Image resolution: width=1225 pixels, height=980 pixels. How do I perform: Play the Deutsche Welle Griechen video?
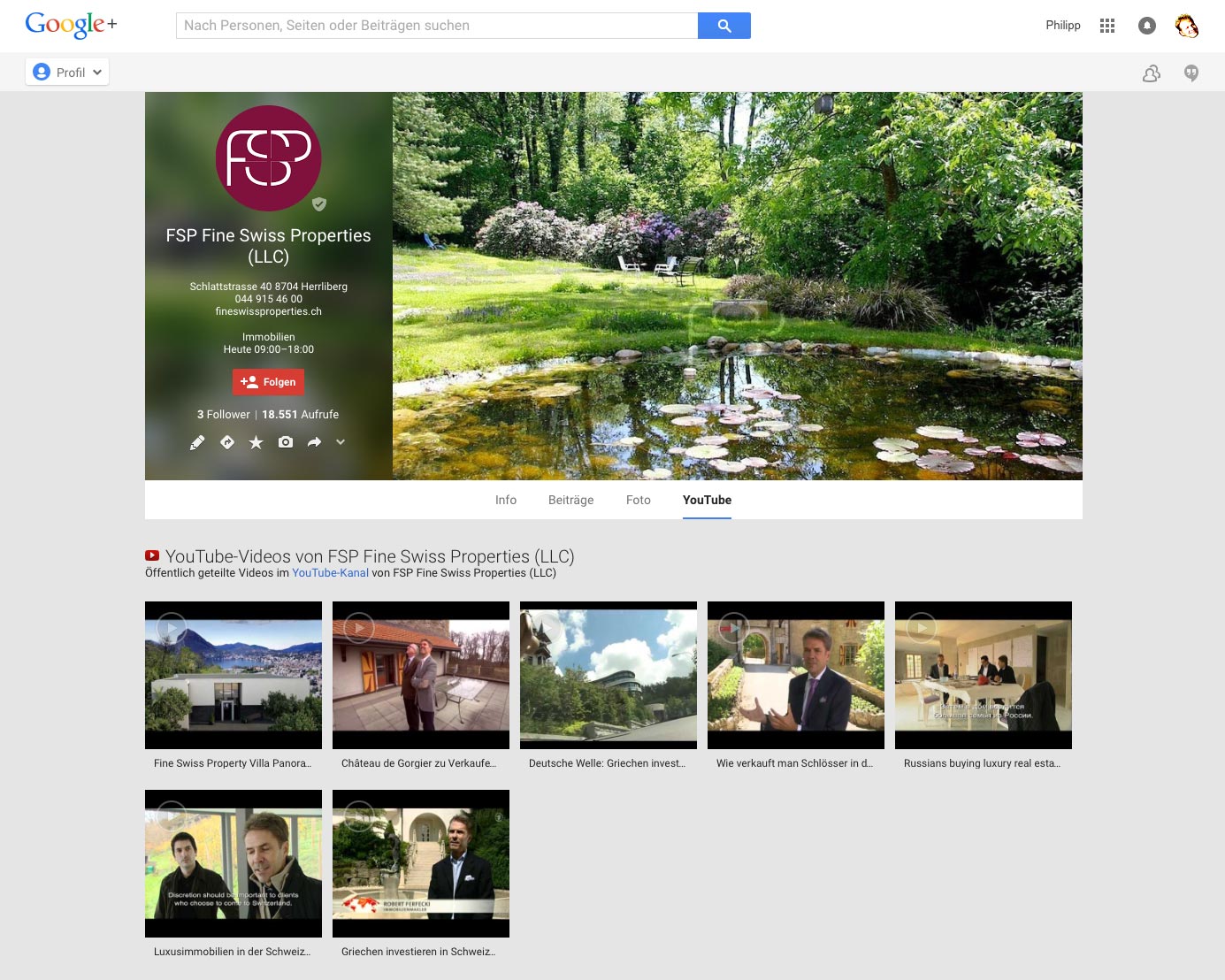click(x=609, y=675)
